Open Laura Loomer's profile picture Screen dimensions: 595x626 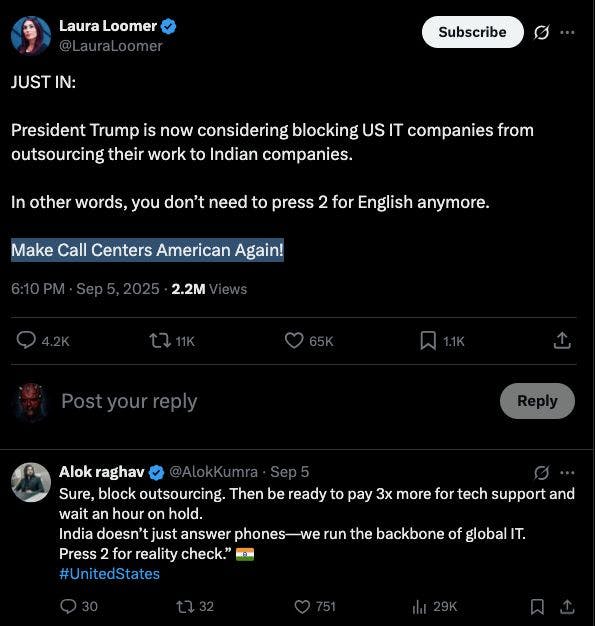click(x=31, y=35)
